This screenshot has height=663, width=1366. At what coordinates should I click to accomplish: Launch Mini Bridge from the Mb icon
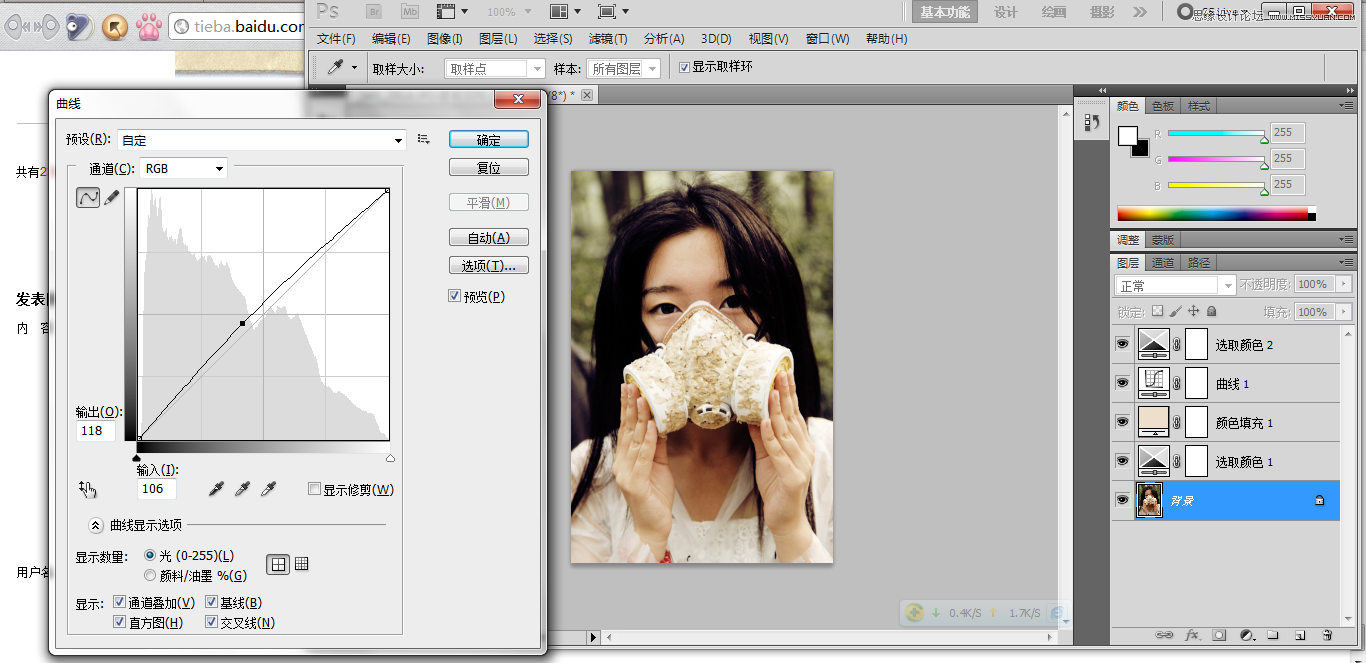[x=410, y=12]
